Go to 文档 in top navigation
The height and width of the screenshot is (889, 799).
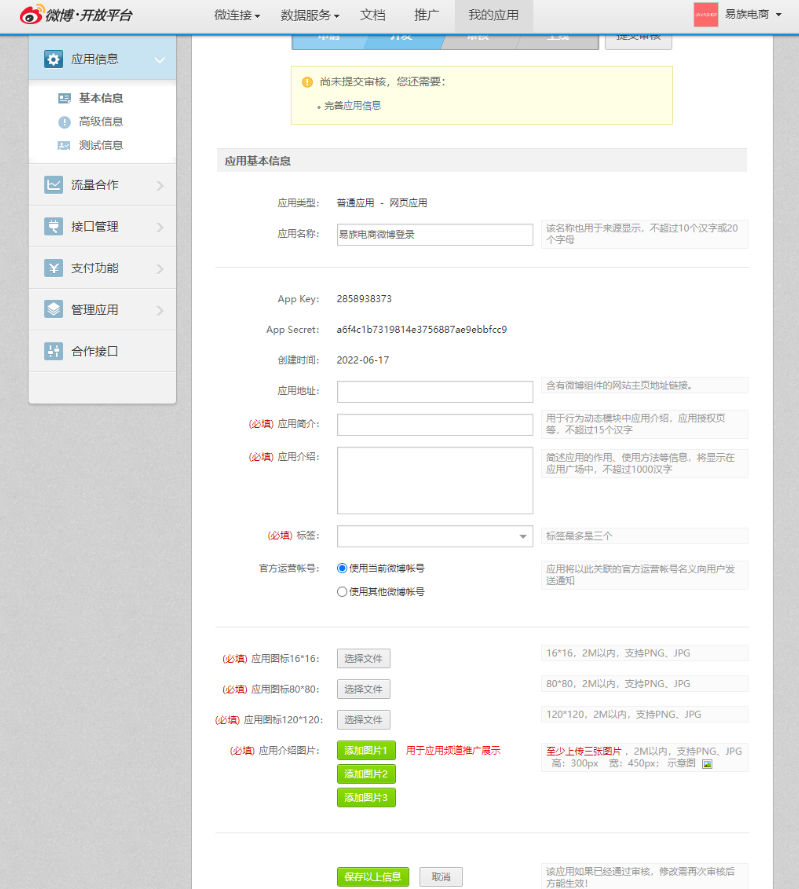(372, 16)
